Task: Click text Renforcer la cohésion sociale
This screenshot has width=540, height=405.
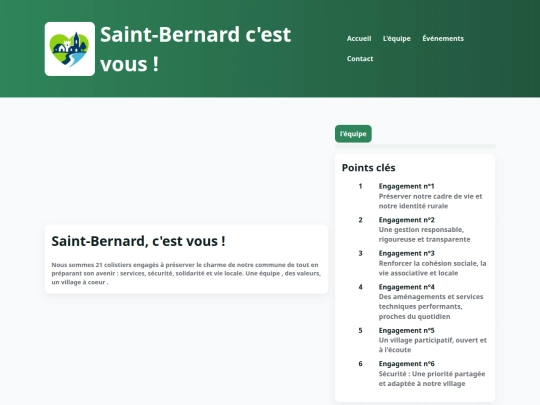Action: click(x=433, y=268)
